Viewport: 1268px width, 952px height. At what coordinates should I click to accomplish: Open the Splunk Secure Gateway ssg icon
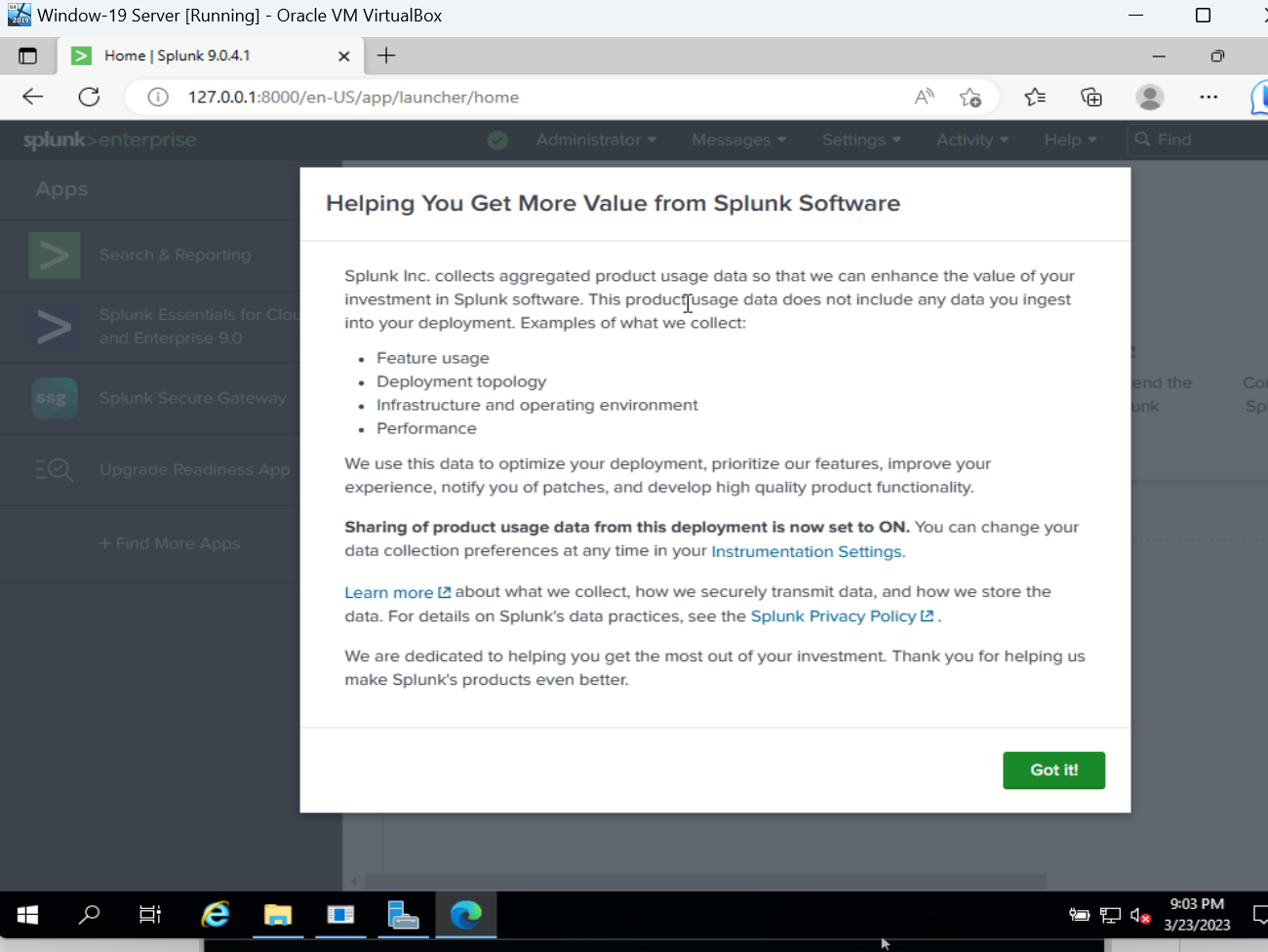[x=55, y=398]
